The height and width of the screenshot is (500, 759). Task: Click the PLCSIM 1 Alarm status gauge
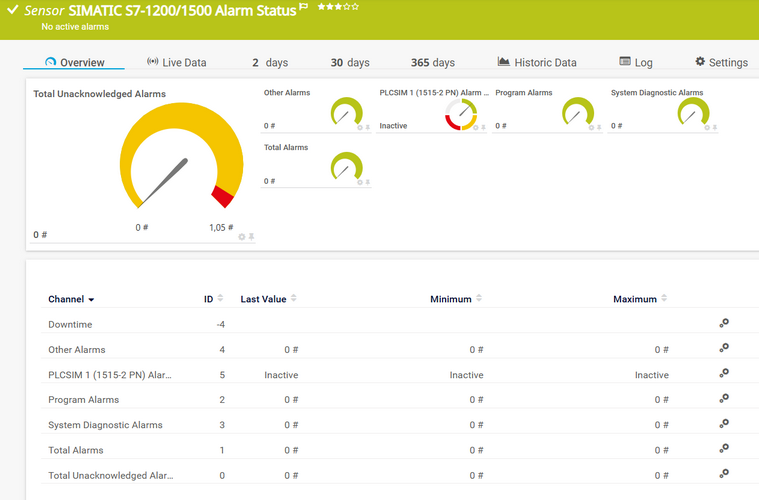[461, 114]
